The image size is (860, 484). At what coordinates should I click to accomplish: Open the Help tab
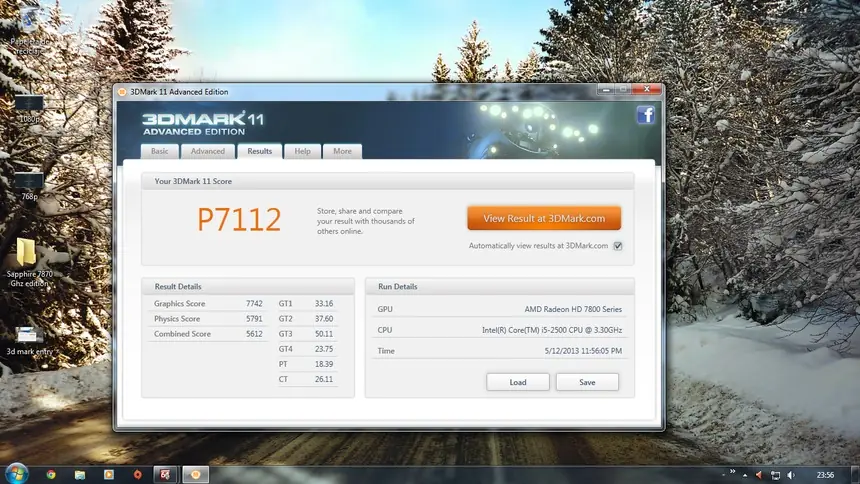302,151
